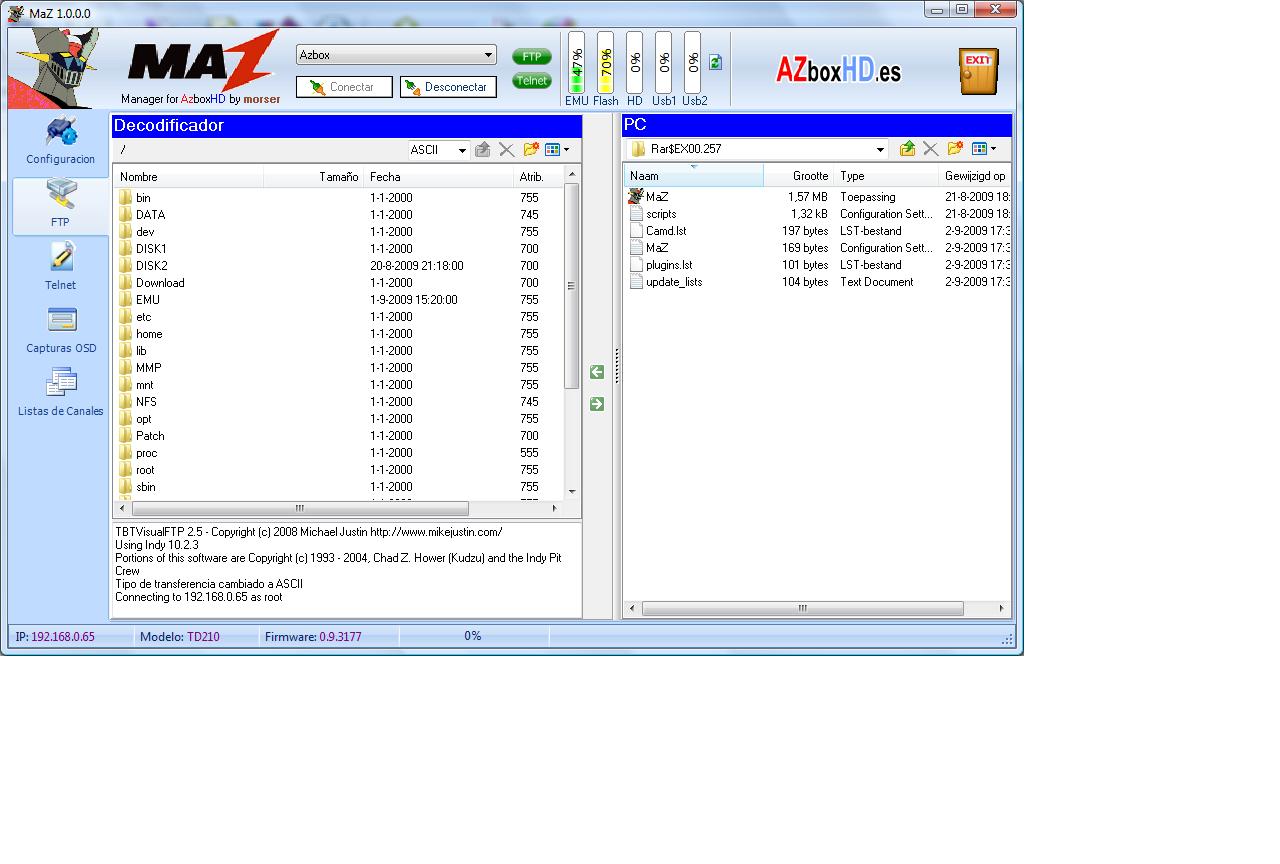The width and height of the screenshot is (1280, 864).
Task: Click the EXIT door icon
Action: click(x=978, y=70)
